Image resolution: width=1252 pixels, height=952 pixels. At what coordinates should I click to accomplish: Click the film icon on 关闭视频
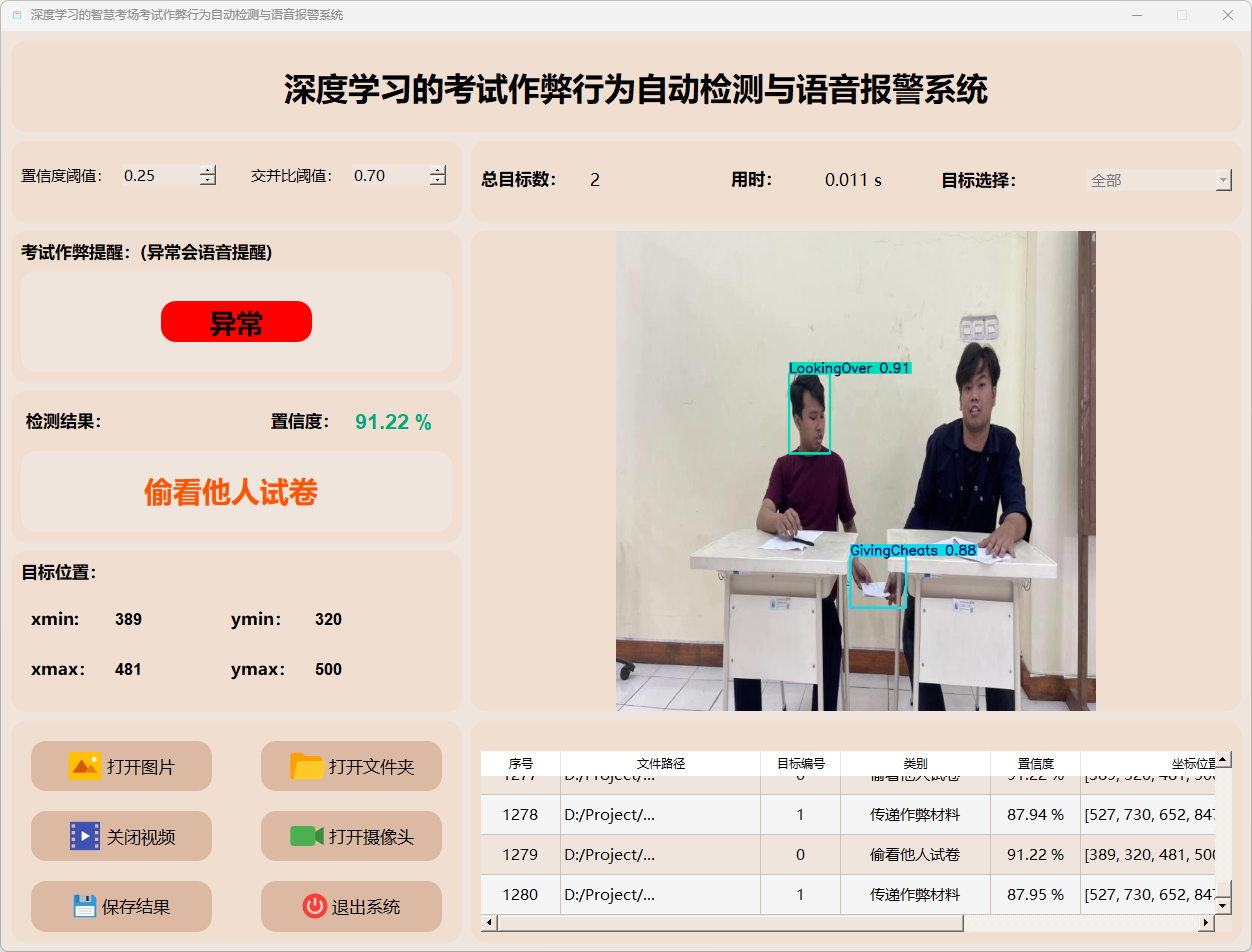pyautogui.click(x=84, y=836)
